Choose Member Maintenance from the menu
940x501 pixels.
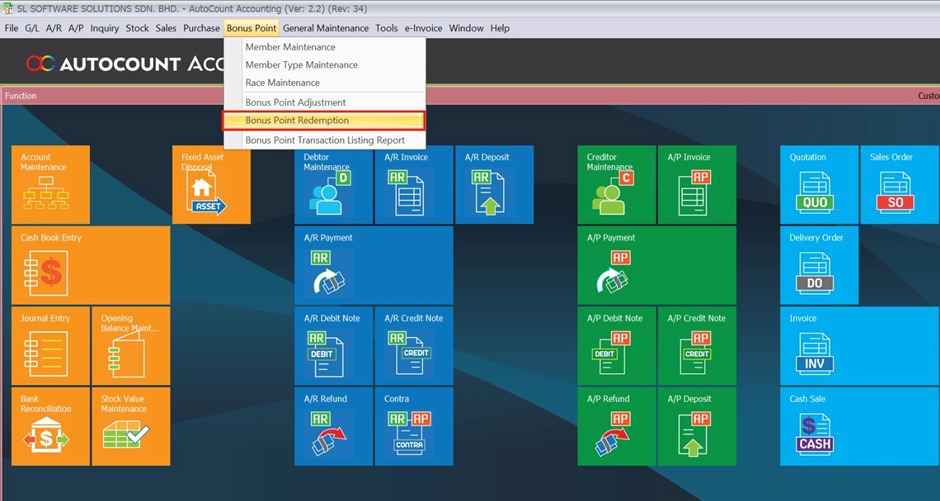290,47
